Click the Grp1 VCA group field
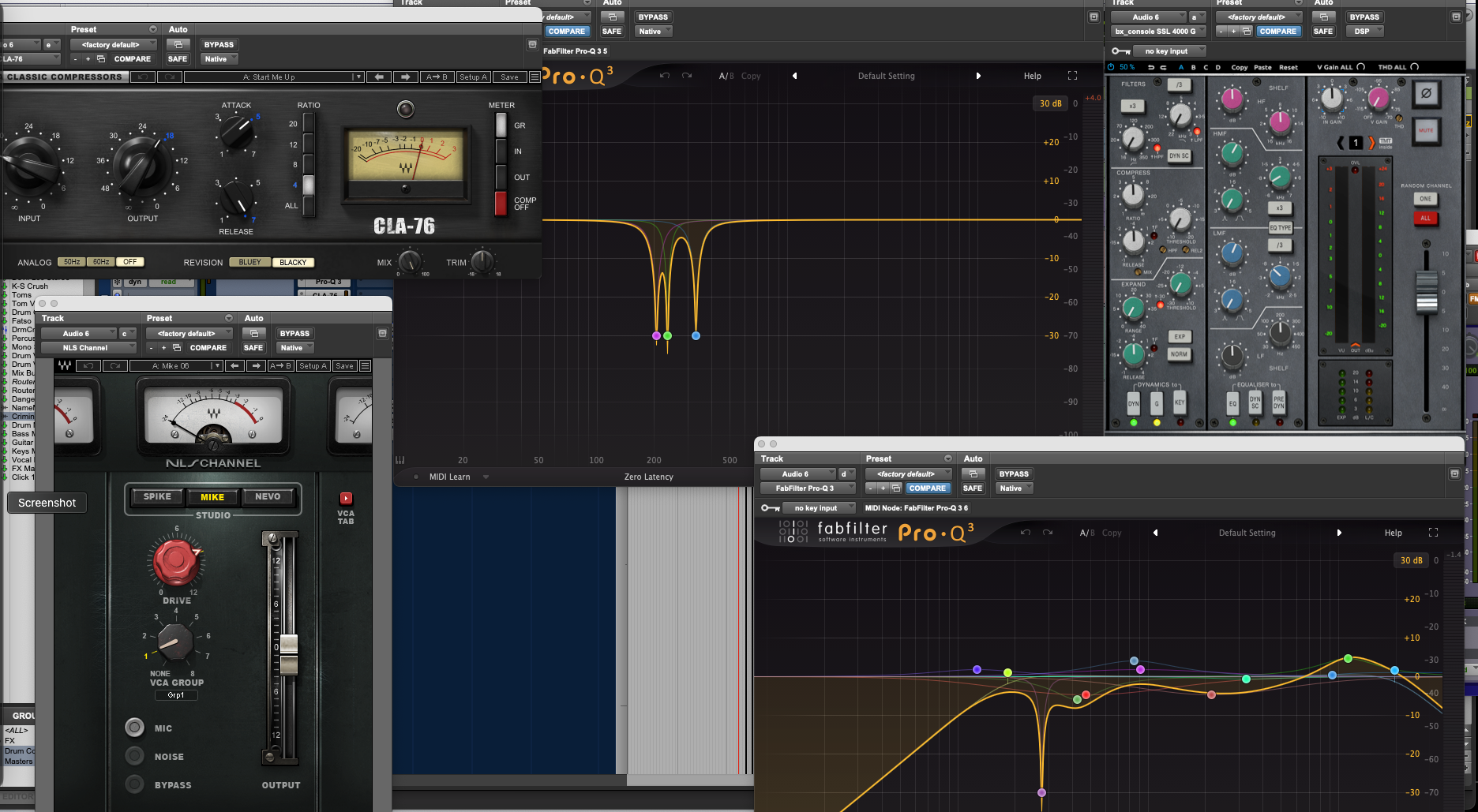The height and width of the screenshot is (812, 1478). (176, 695)
